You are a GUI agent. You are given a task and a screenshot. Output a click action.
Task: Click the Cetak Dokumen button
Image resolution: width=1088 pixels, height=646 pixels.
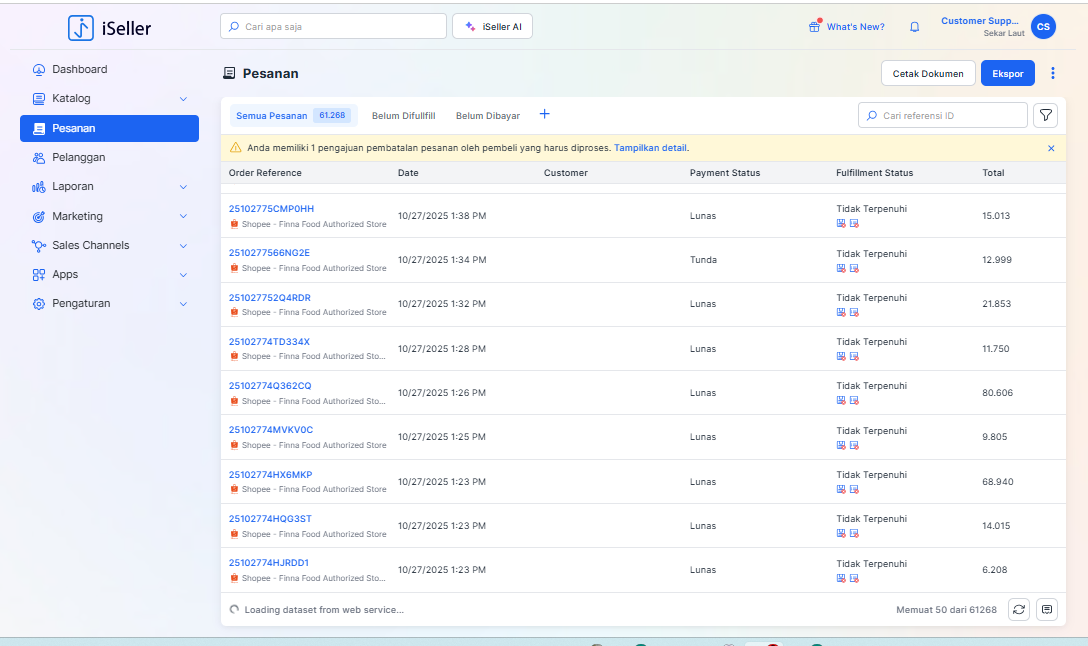coord(928,73)
